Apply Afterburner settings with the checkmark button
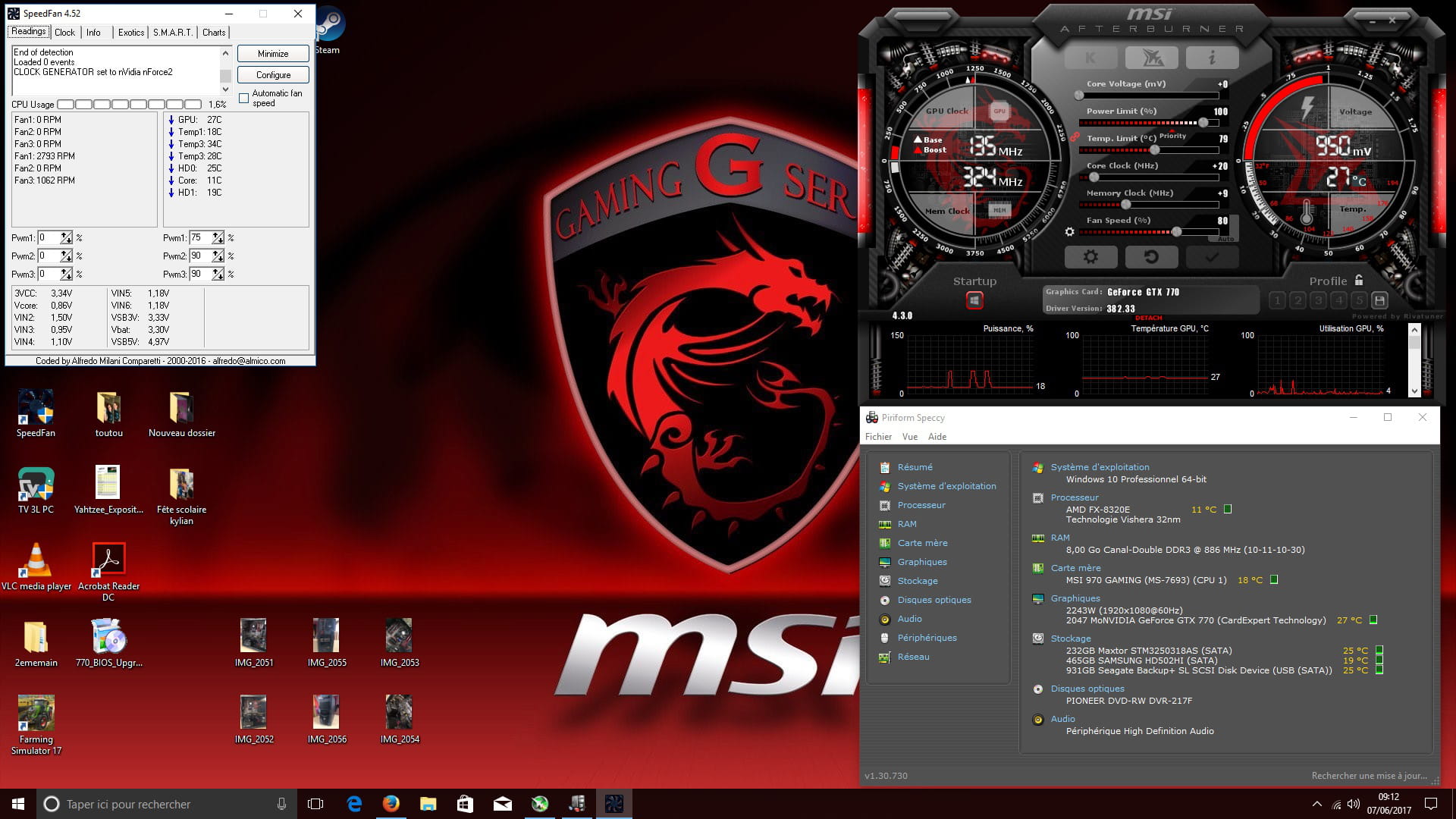1456x819 pixels. 1212,256
